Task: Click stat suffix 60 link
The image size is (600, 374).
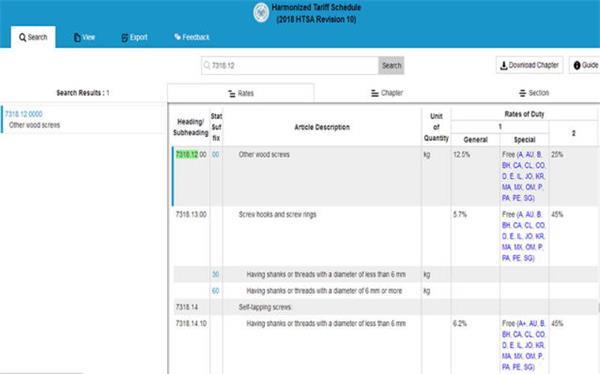Action: pyautogui.click(x=215, y=291)
